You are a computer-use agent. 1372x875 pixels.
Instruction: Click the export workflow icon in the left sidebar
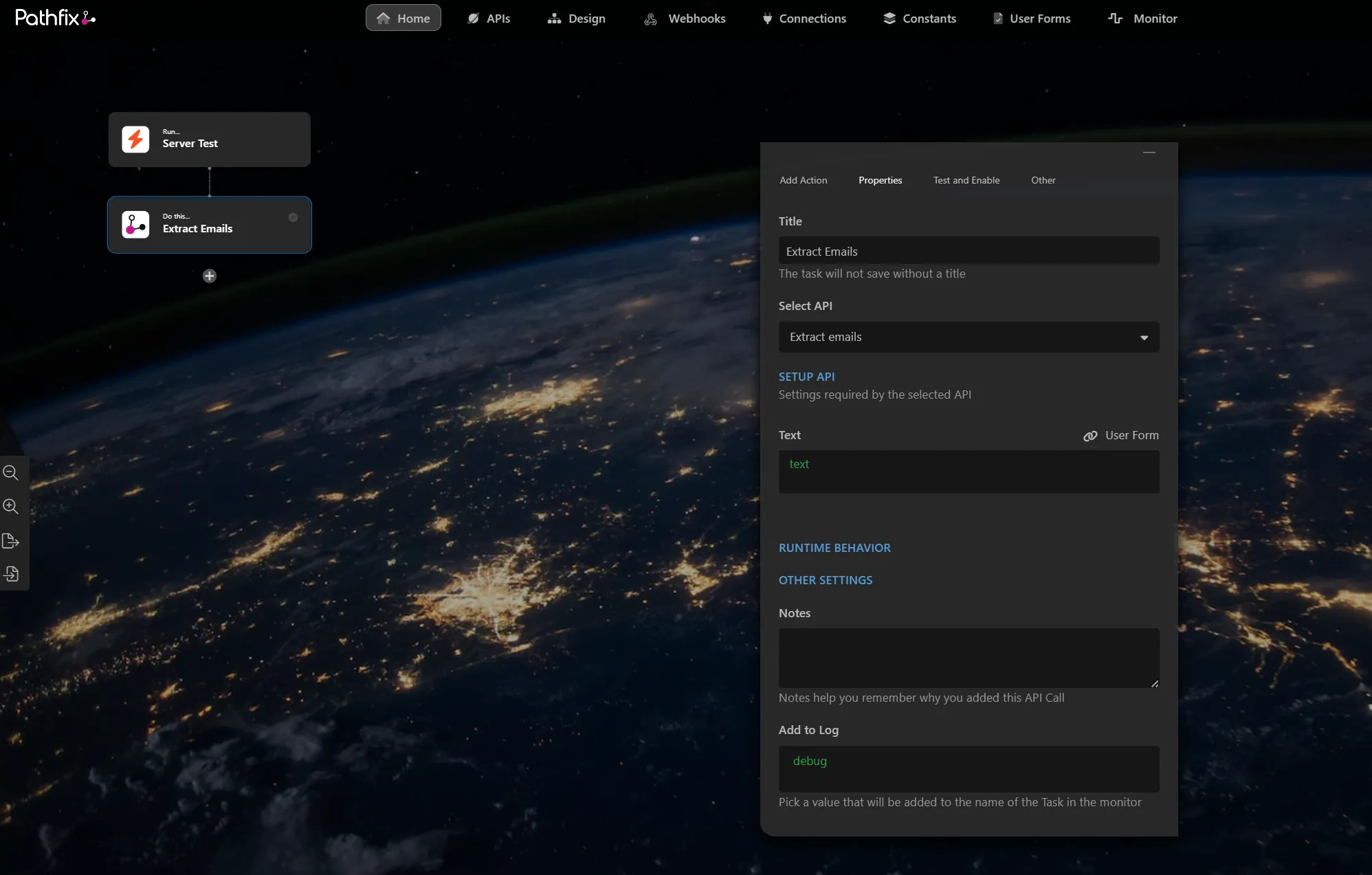tap(10, 541)
